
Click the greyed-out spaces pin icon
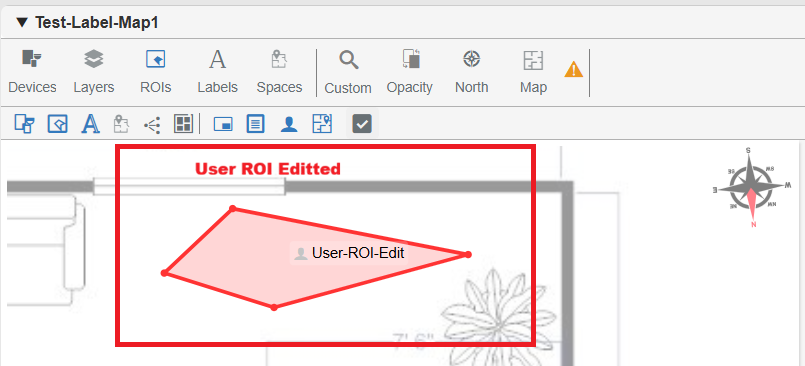tap(121, 124)
